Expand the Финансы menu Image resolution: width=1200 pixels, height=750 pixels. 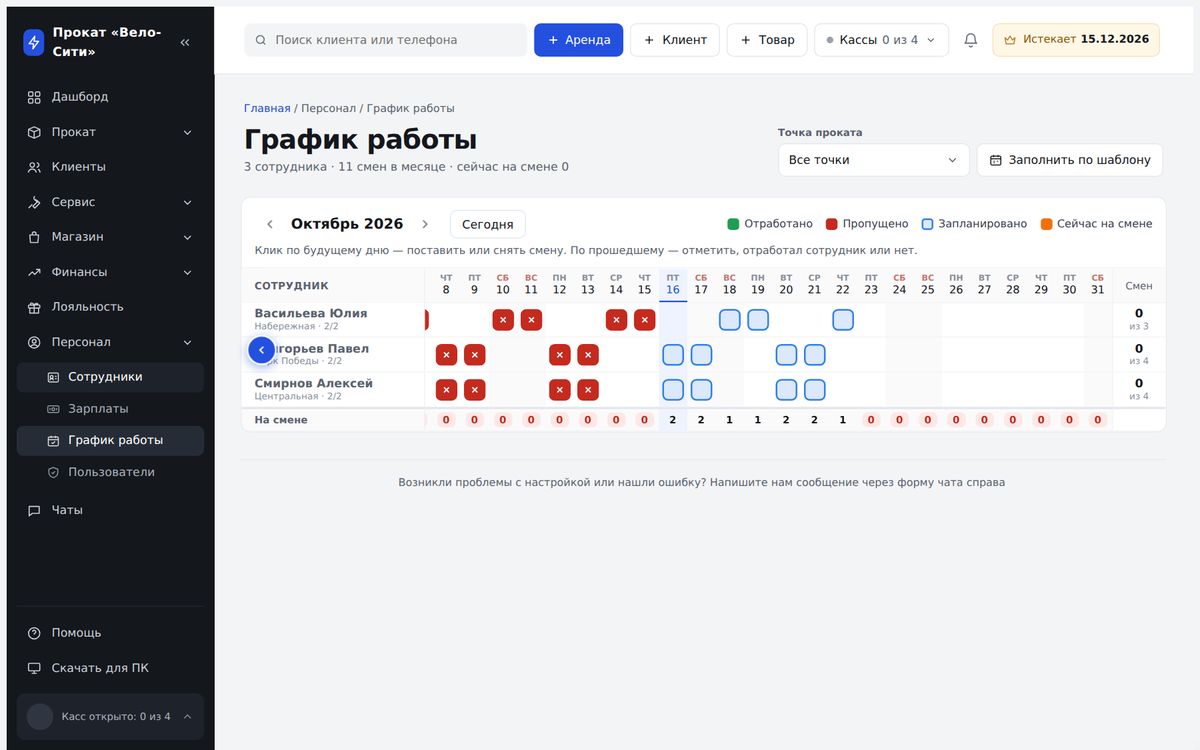click(110, 272)
